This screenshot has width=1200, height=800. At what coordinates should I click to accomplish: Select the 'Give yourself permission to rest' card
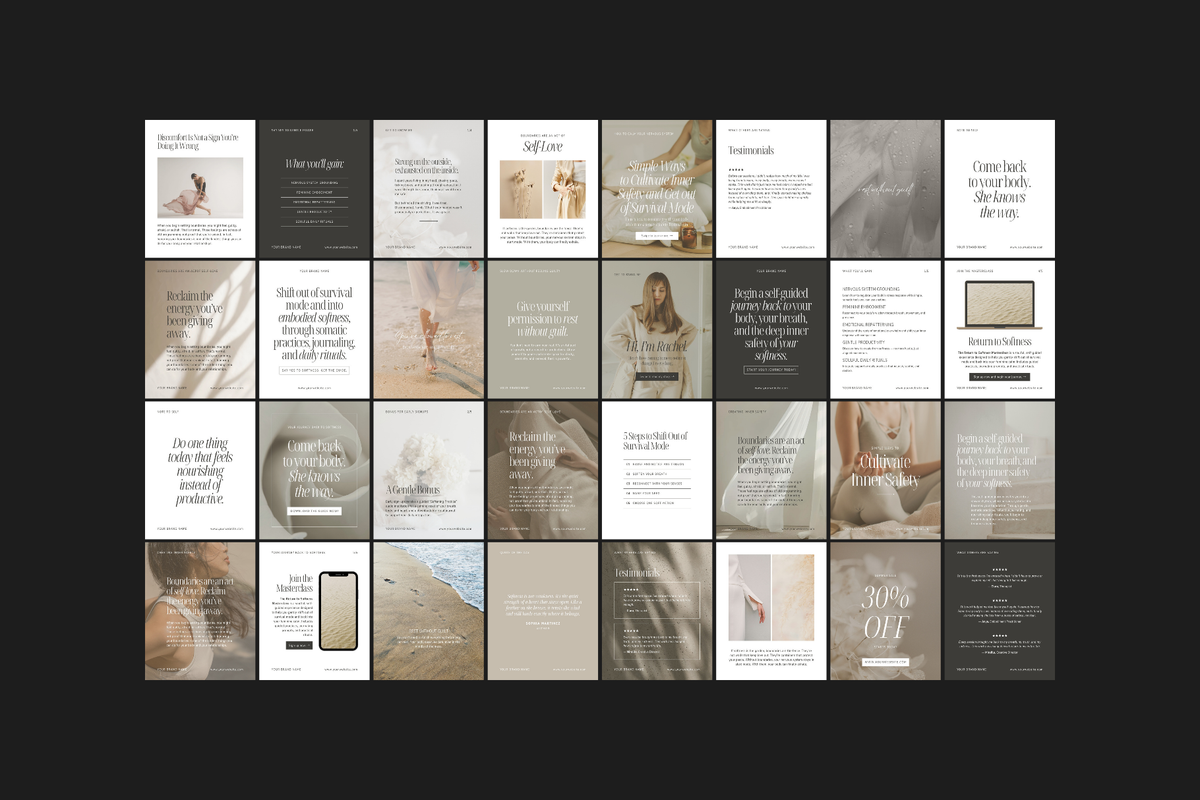[543, 330]
